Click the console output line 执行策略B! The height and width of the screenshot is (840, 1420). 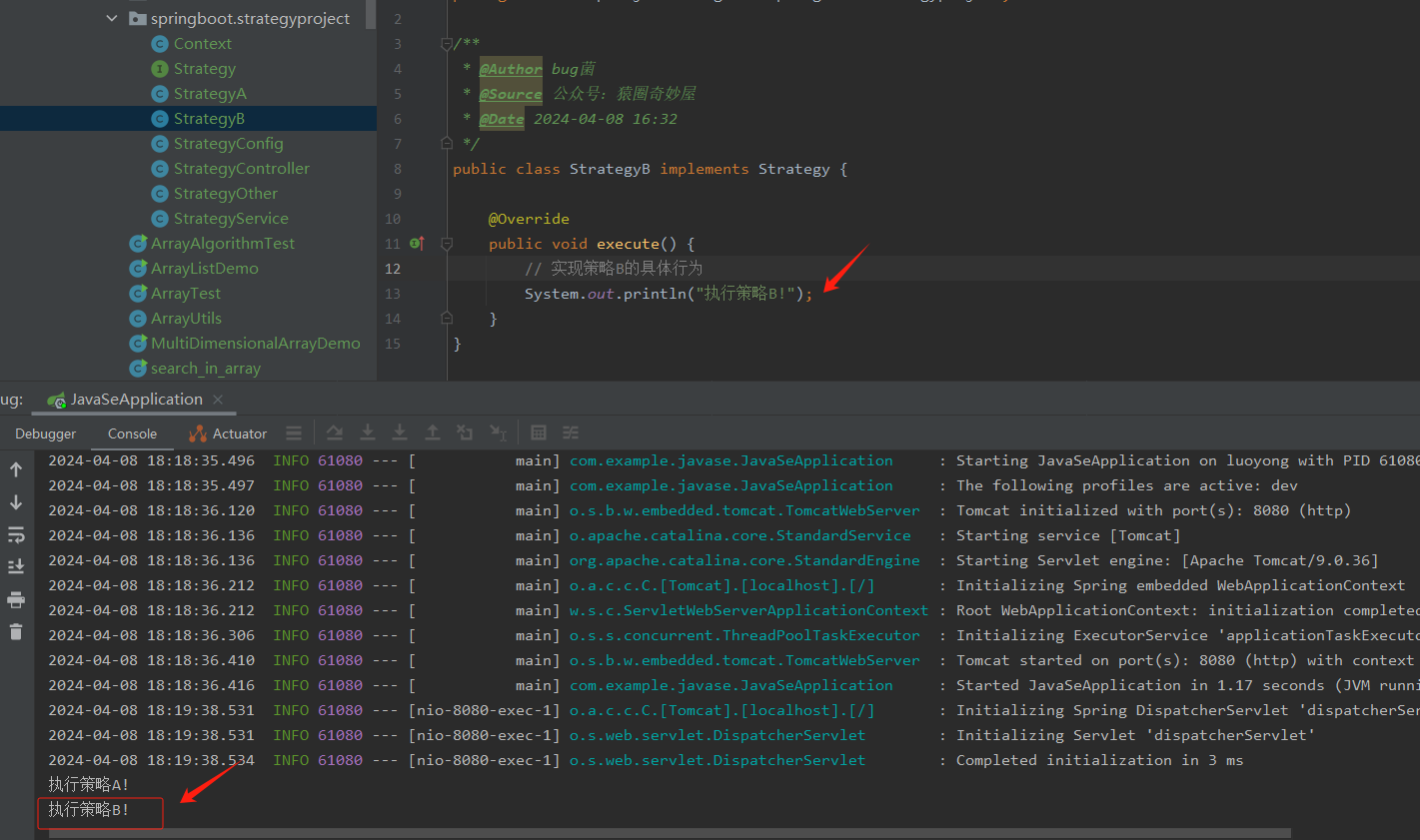(89, 810)
